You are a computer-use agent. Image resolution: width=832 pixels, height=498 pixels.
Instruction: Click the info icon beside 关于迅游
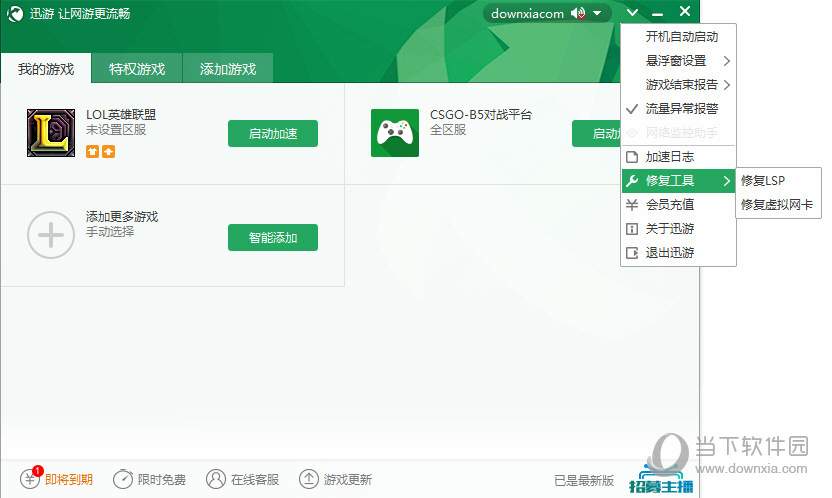(631, 229)
